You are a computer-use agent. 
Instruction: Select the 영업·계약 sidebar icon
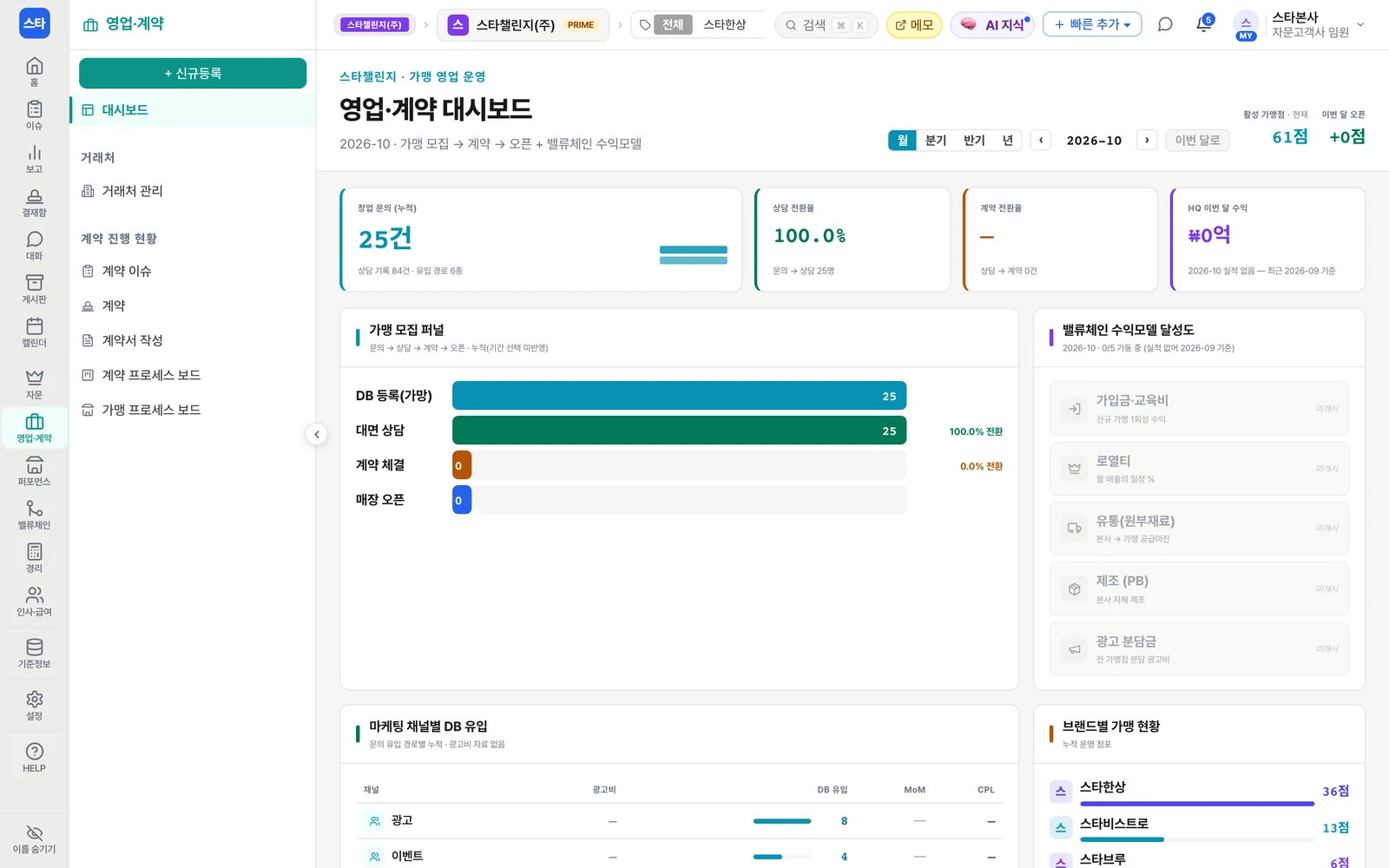pos(34,427)
